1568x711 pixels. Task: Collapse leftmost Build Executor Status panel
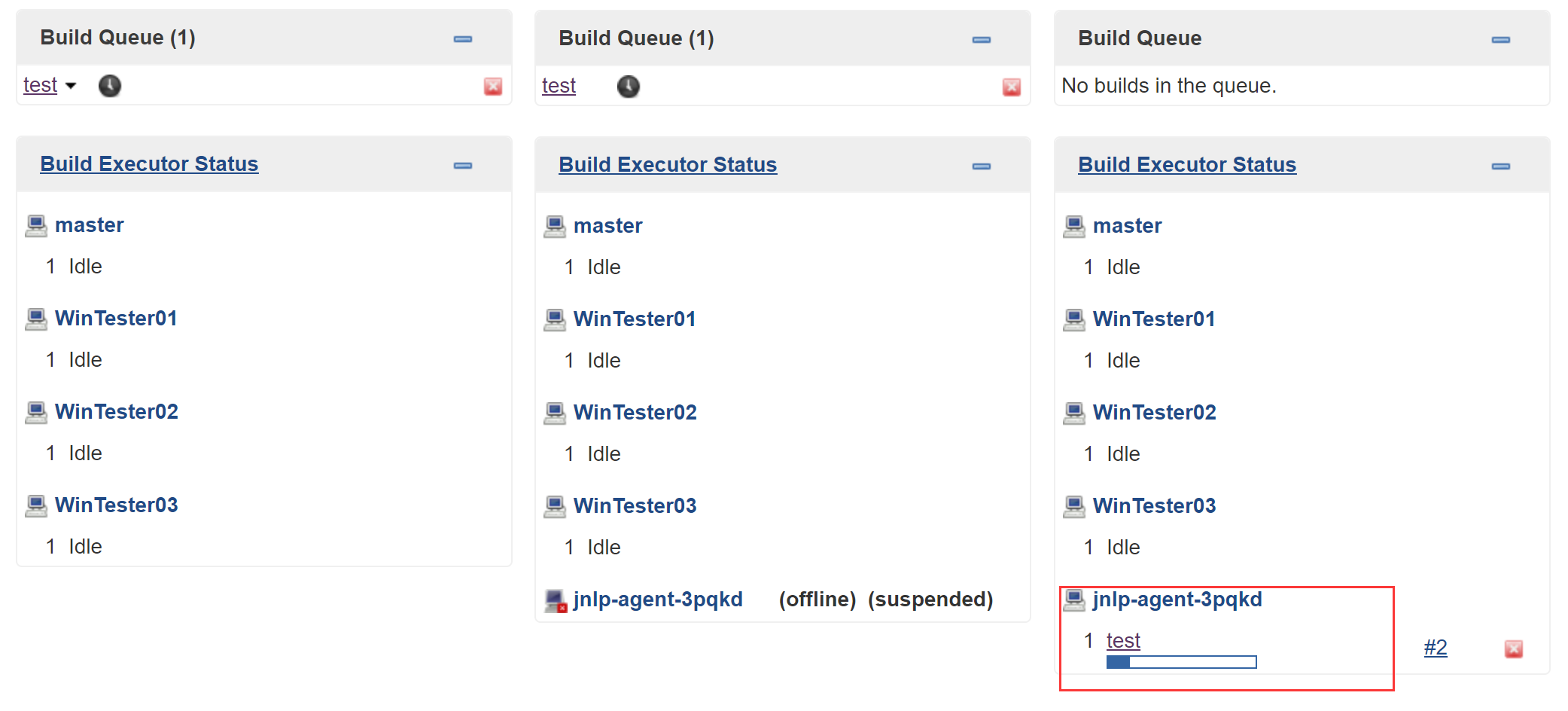coord(463,165)
